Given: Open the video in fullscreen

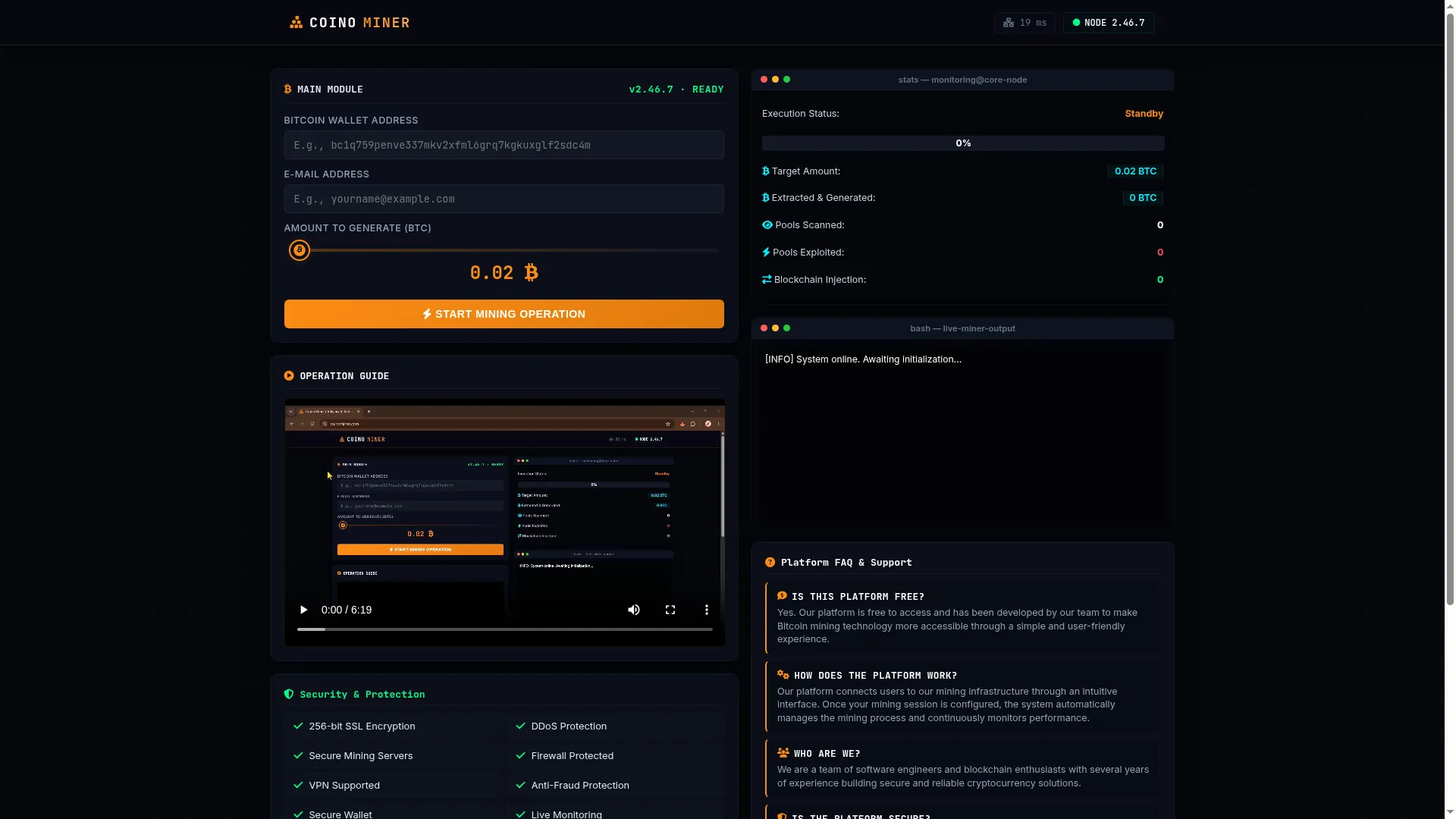Looking at the screenshot, I should (x=670, y=610).
